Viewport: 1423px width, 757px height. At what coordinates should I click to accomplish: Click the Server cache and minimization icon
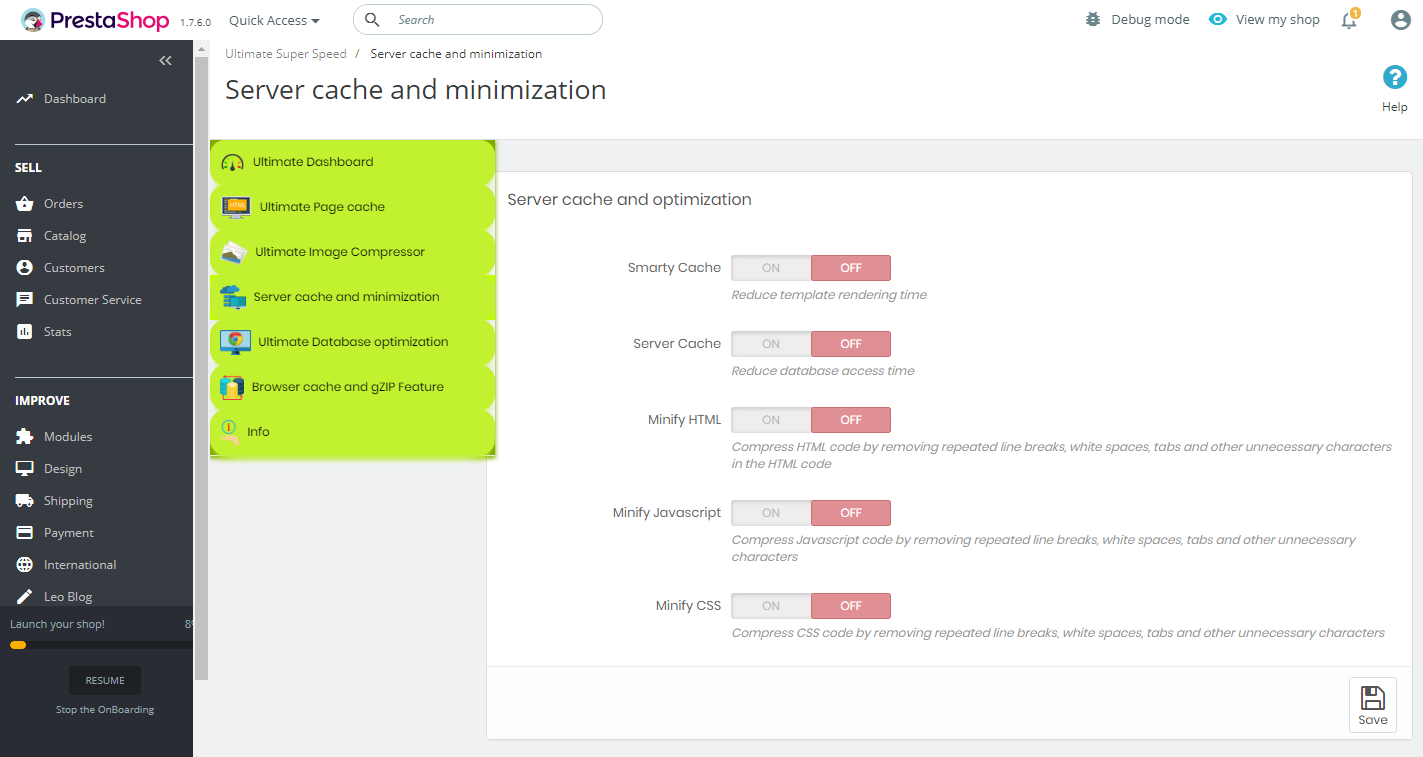point(233,297)
